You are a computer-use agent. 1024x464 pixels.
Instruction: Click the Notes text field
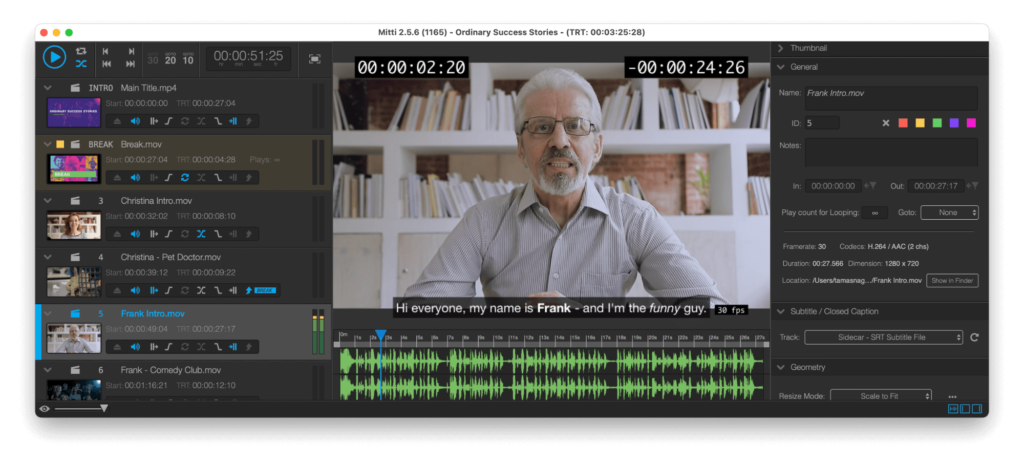891,152
